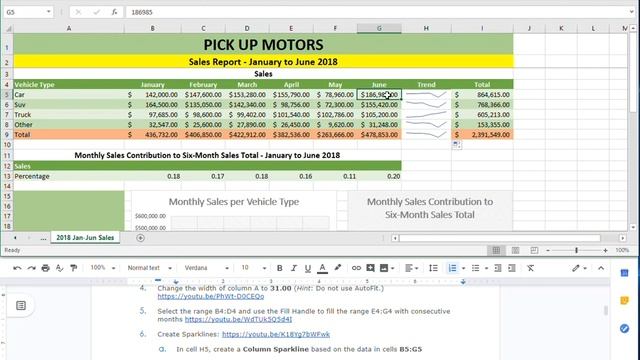Toggle italic formatting in Docs toolbar
Image resolution: width=640 pixels, height=360 pixels.
[x=293, y=268]
